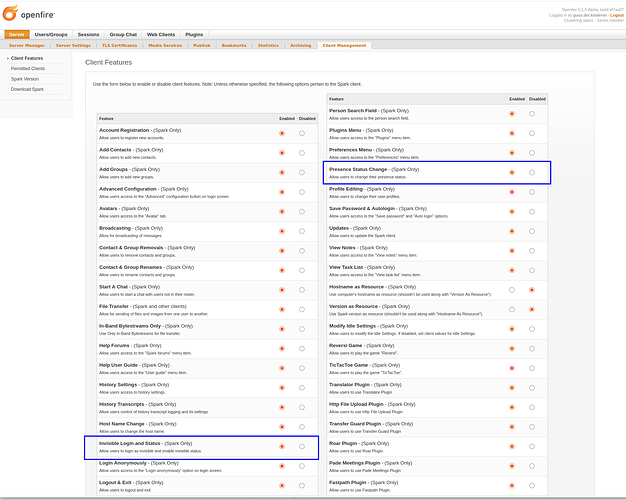This screenshot has width=626, height=500.
Task: Open Download Spark sidebar item
Action: point(27,89)
